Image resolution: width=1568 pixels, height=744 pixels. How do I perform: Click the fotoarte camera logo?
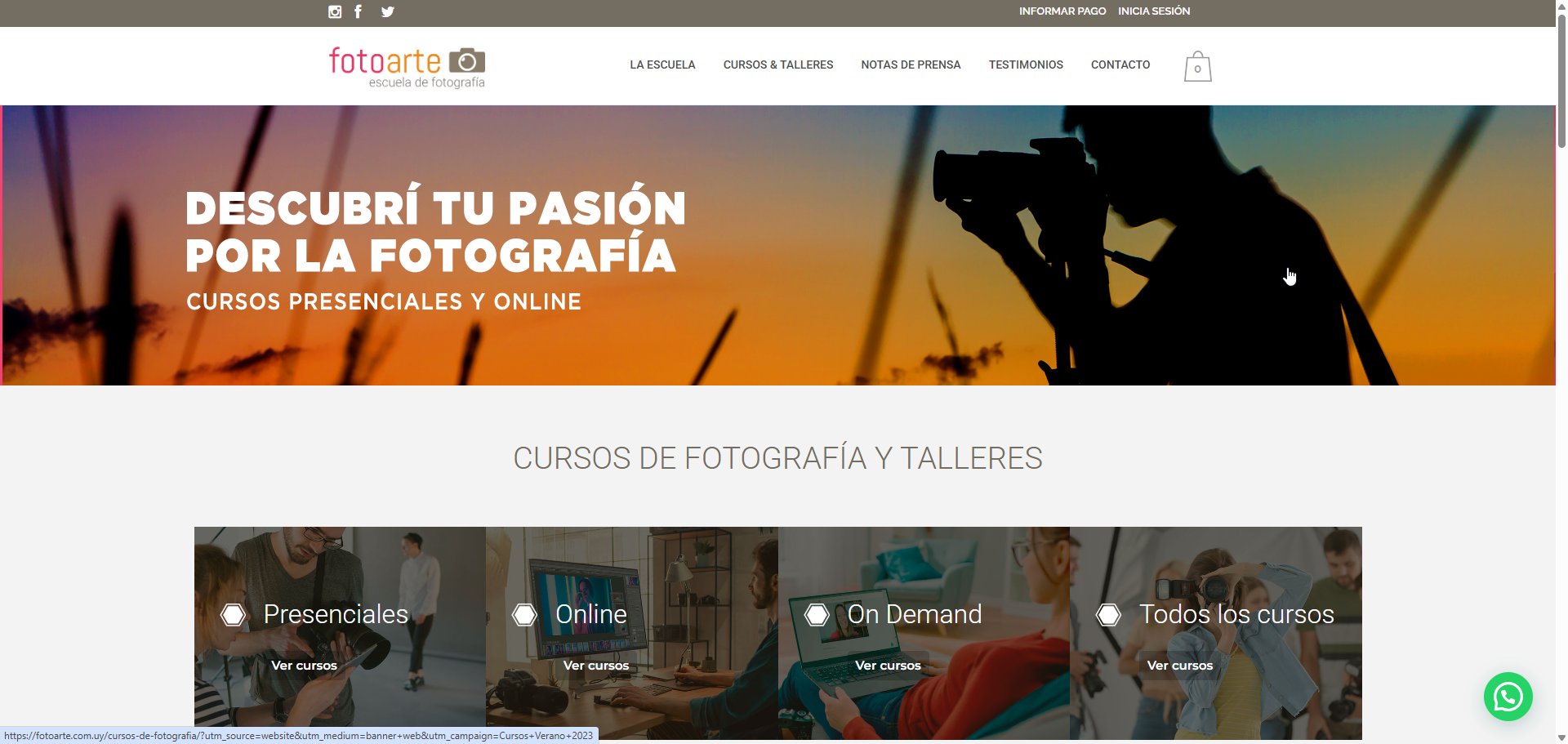(407, 67)
